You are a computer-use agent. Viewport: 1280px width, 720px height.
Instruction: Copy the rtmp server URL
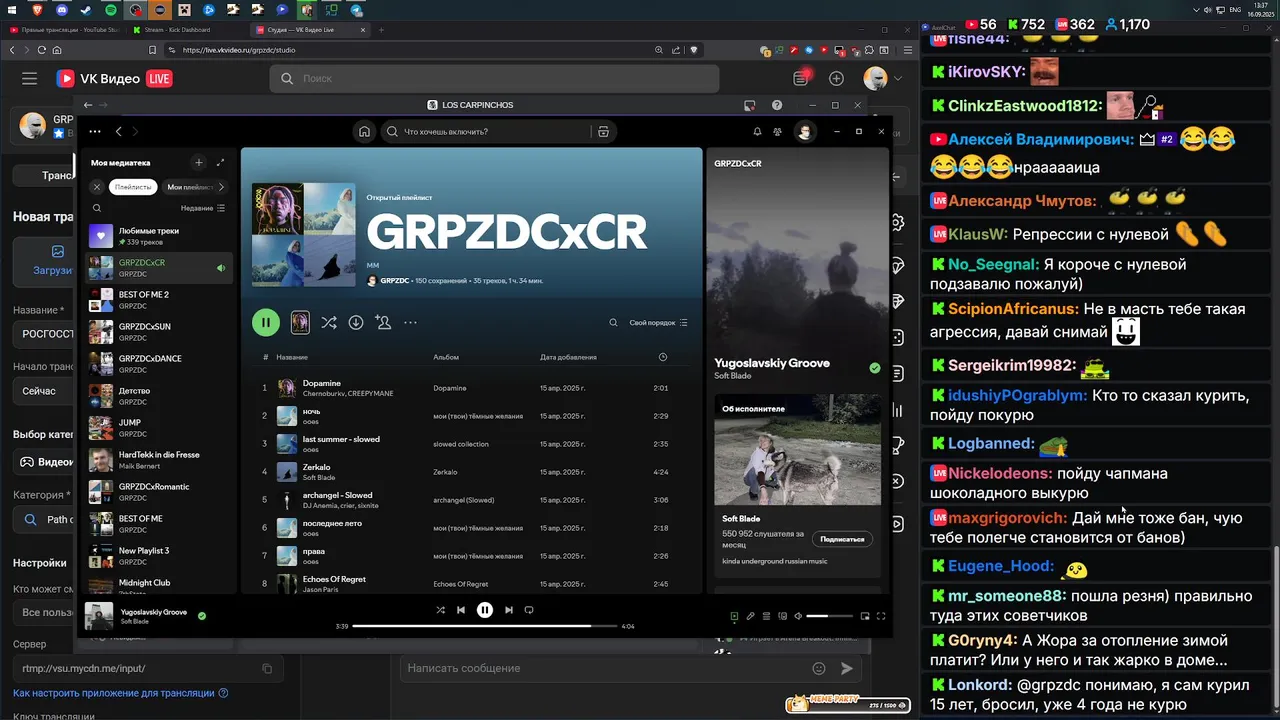tap(267, 668)
